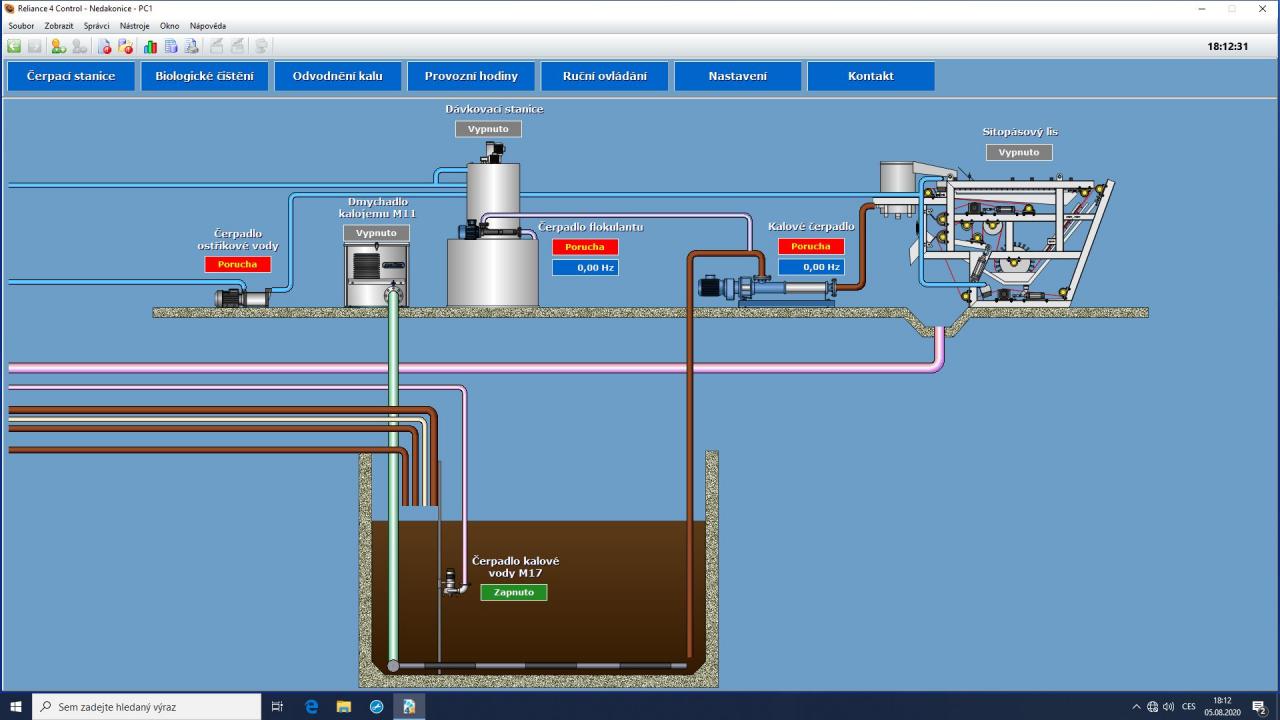Click the Kalové čerpadlo frequency field

[811, 267]
